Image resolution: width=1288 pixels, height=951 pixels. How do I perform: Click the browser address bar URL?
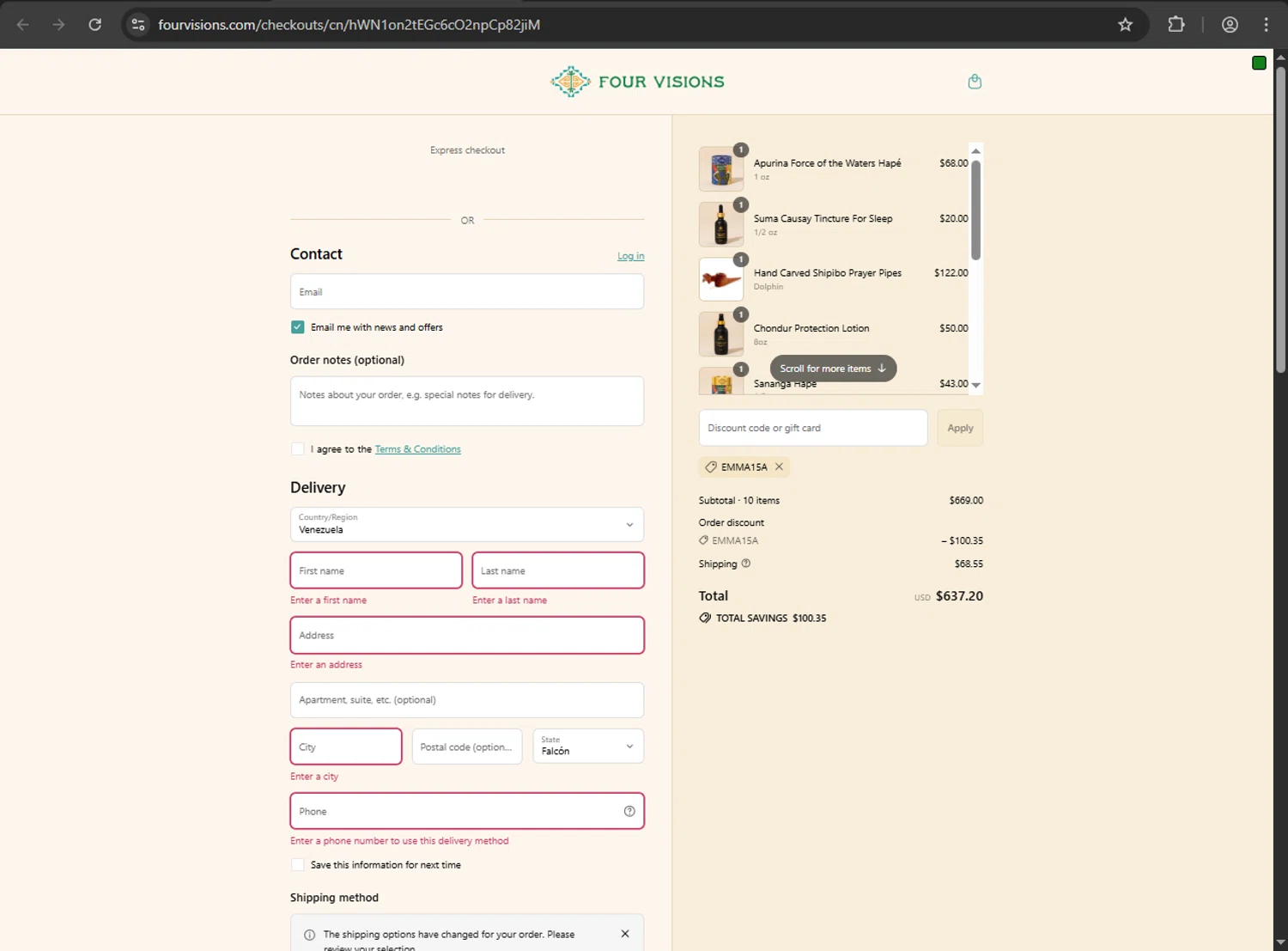pyautogui.click(x=349, y=25)
